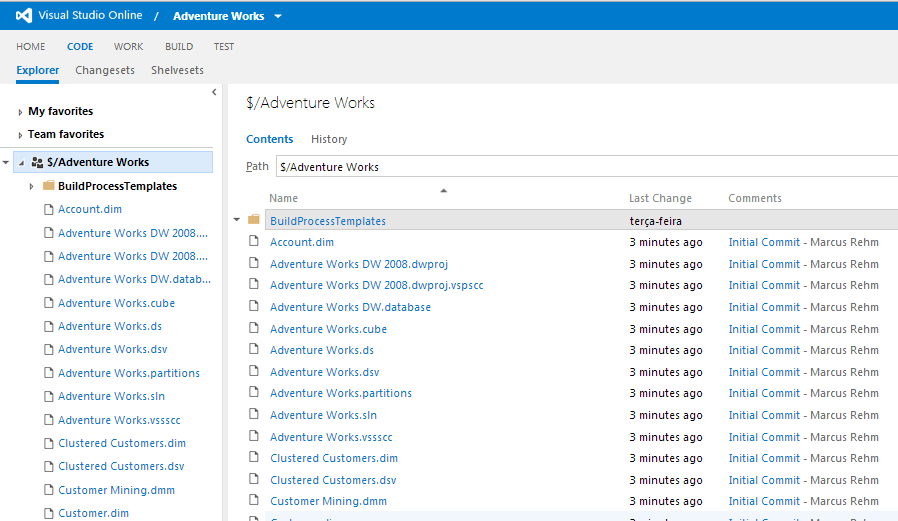The height and width of the screenshot is (521, 898).
Task: Click the file icon of Adventure Works.sln in tree
Action: pos(49,396)
